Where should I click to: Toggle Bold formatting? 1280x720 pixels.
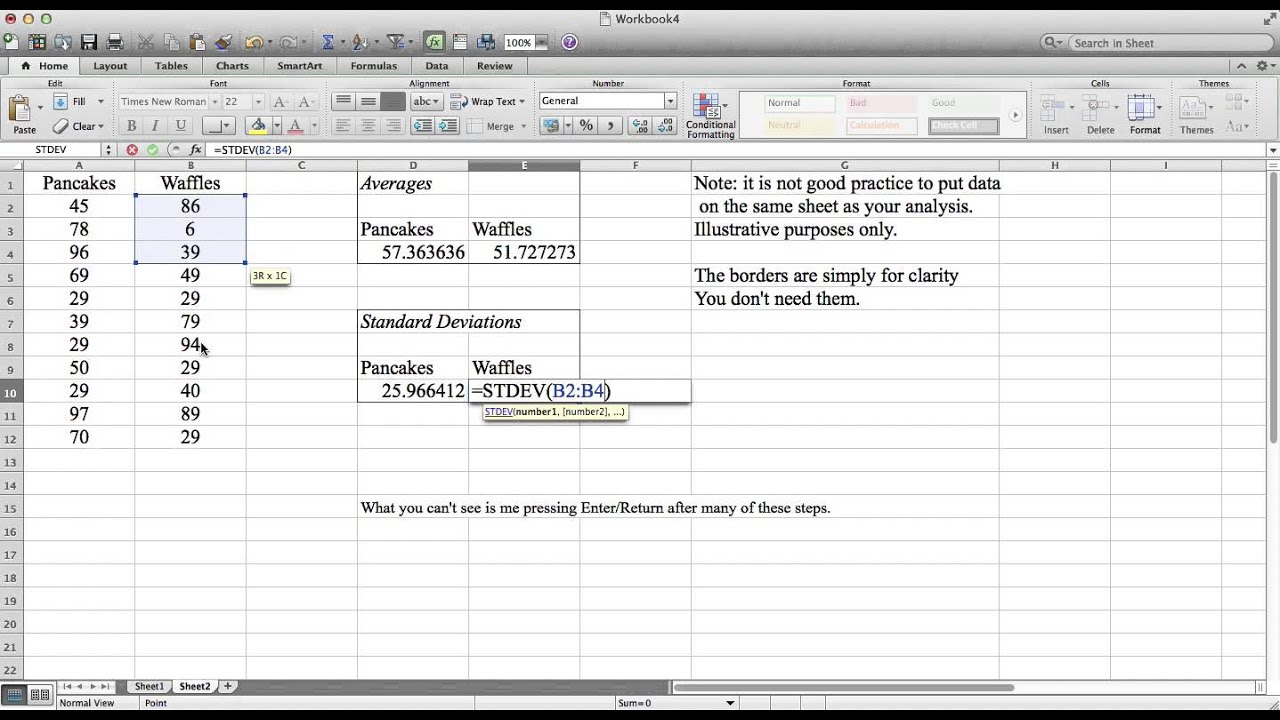click(x=130, y=126)
